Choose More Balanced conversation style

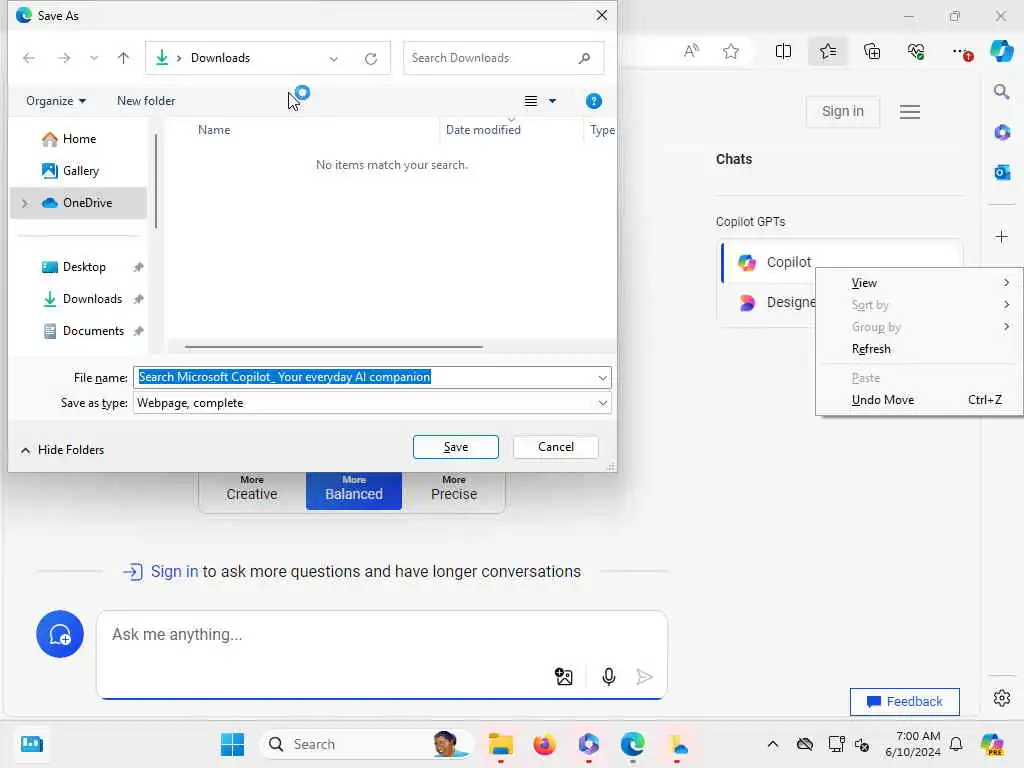pyautogui.click(x=354, y=488)
